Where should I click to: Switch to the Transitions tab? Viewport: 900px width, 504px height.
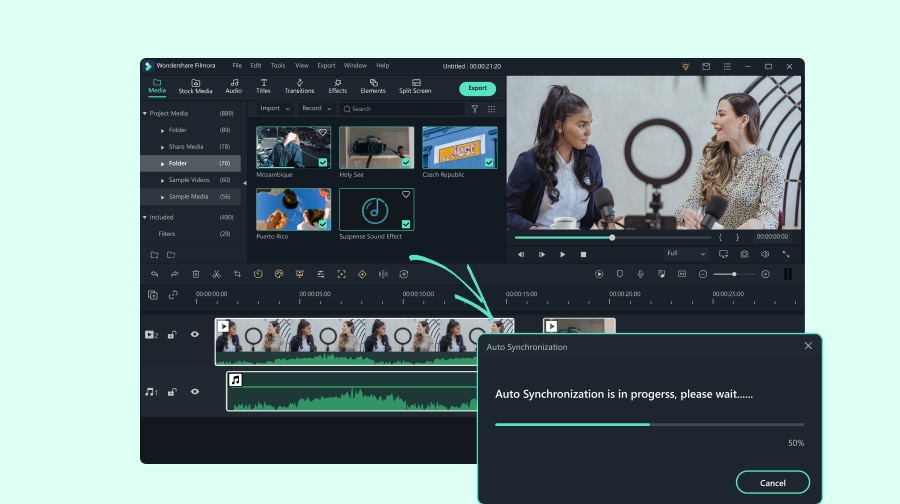click(x=300, y=87)
